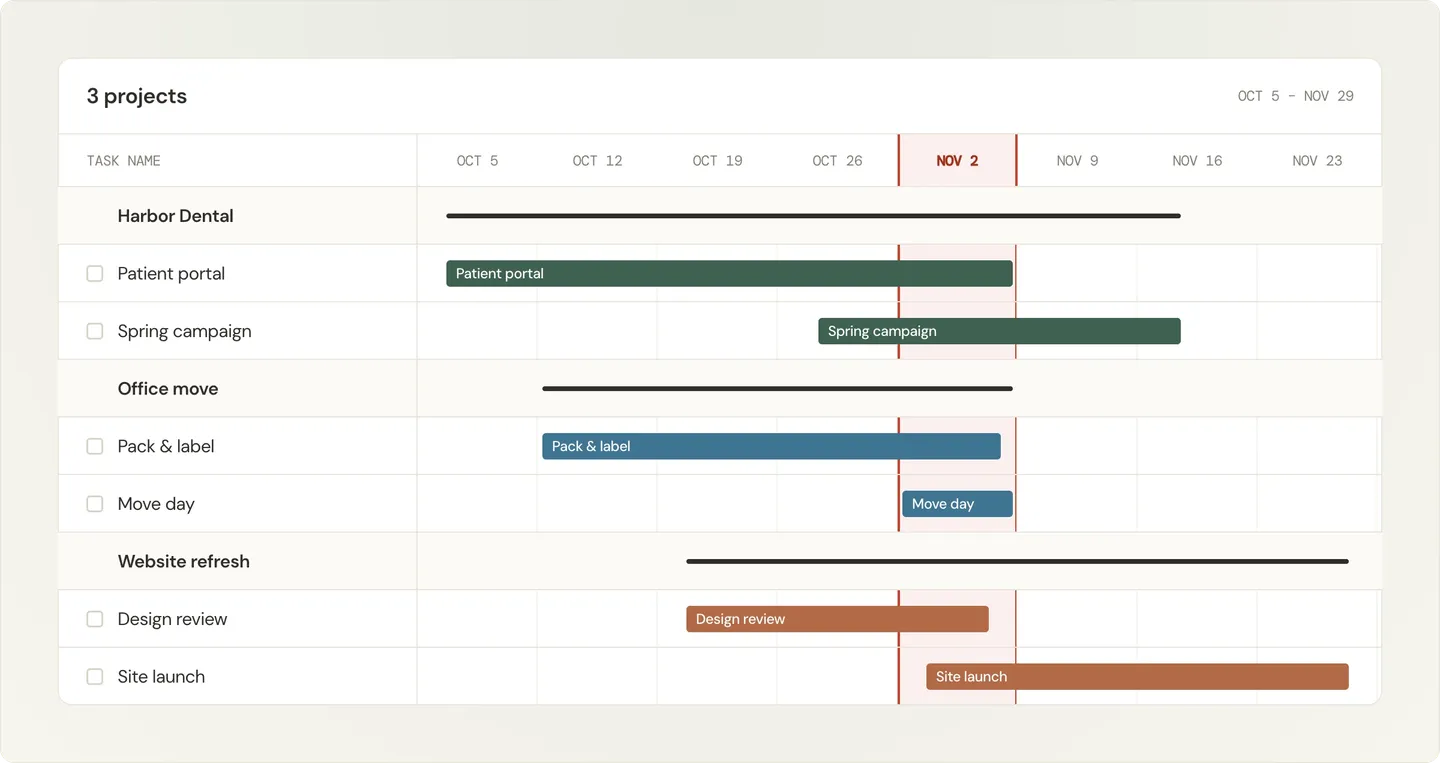The height and width of the screenshot is (763, 1440).
Task: Click the Website refresh summary span line
Action: pyautogui.click(x=1017, y=562)
